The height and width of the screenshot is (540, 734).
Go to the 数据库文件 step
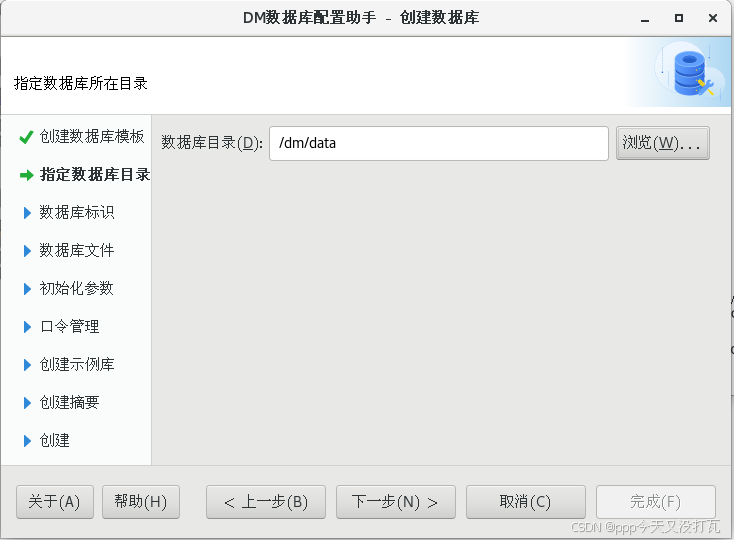click(x=77, y=250)
